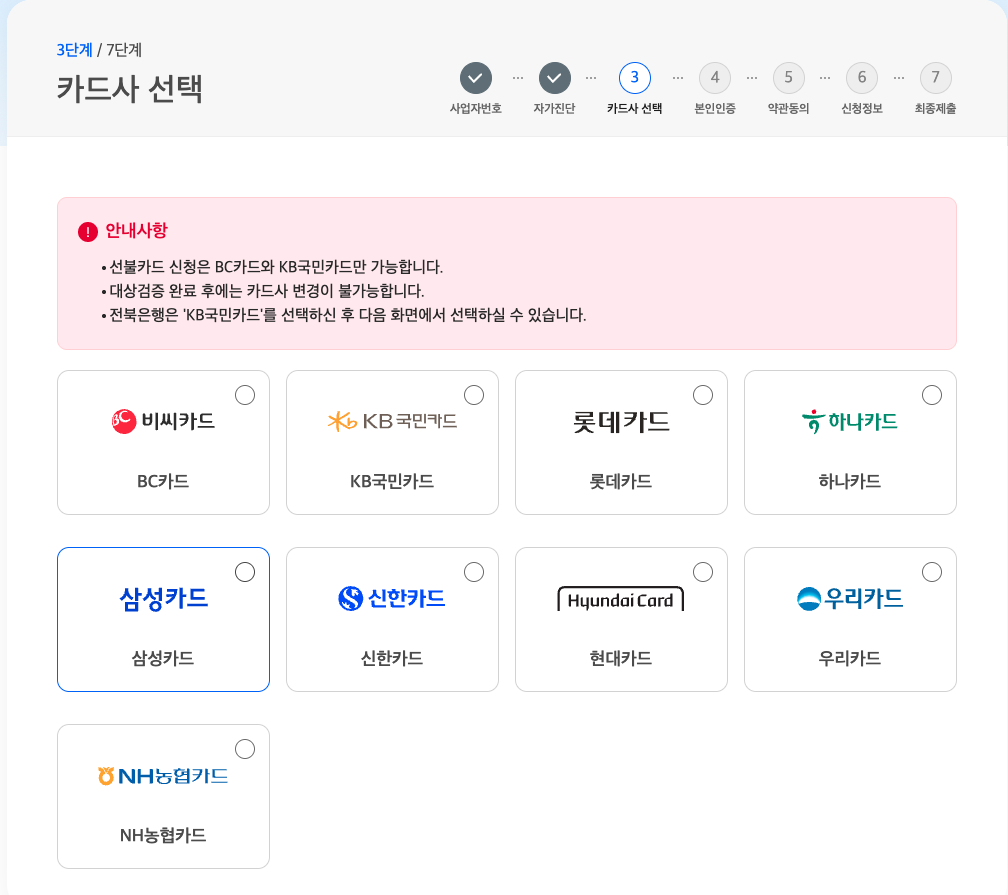Image resolution: width=1008 pixels, height=895 pixels.
Task: Click the completed step 1 checkmark circle
Action: tap(476, 78)
